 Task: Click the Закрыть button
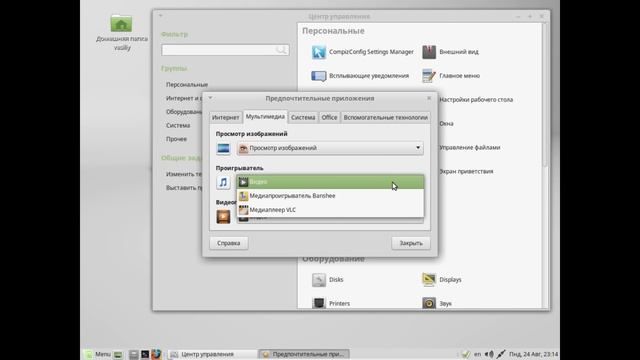[x=411, y=243]
